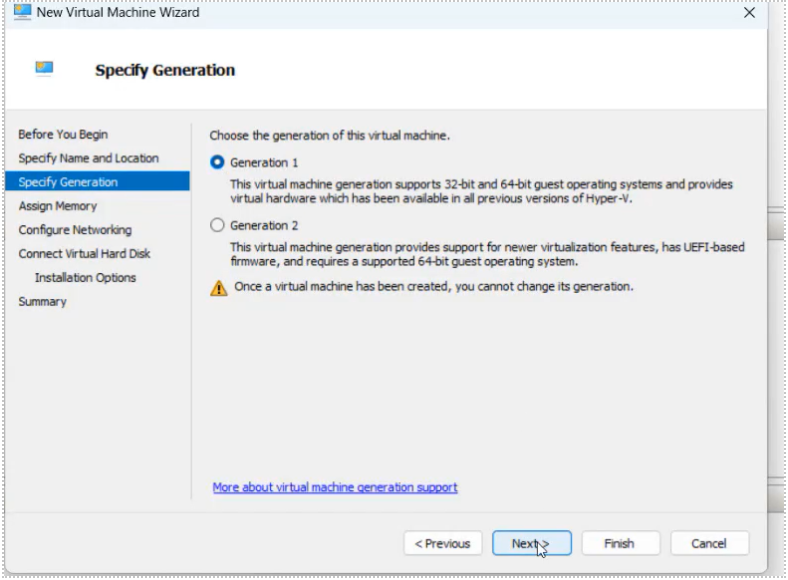This screenshot has width=788, height=580.
Task: Jump to Assign Memory step
Action: point(58,206)
